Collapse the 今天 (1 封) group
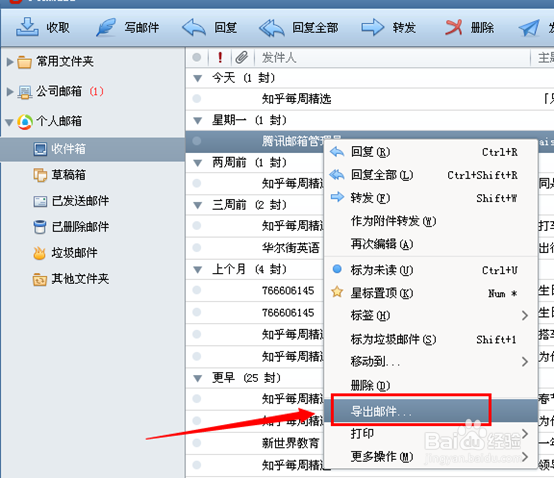This screenshot has height=478, width=554. pos(198,78)
